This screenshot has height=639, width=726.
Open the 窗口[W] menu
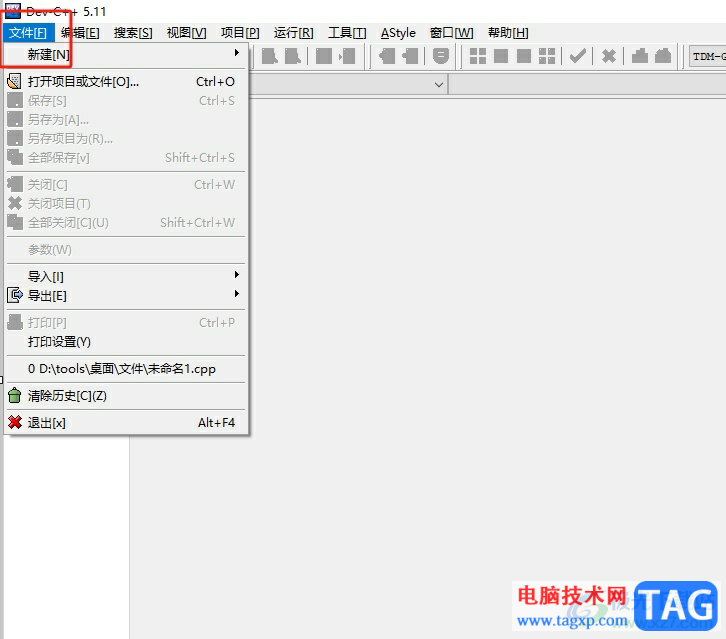[451, 33]
